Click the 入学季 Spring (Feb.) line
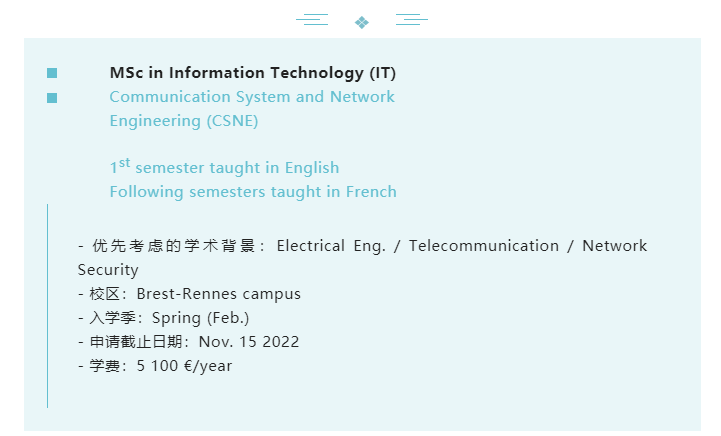 pos(164,318)
